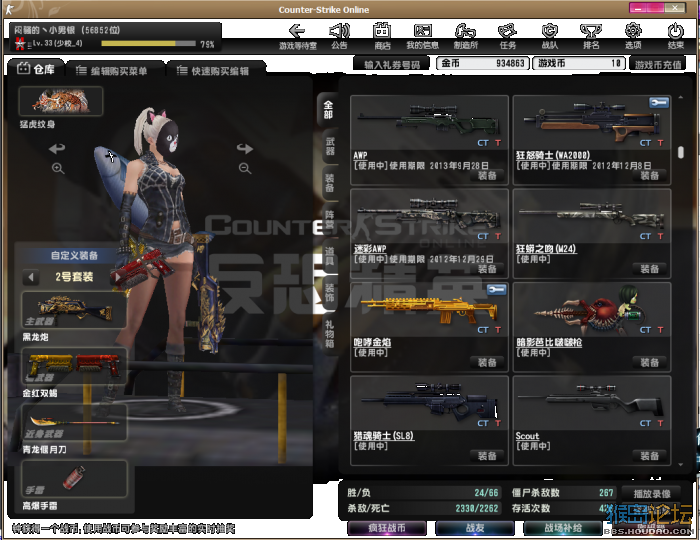Image resolution: width=700 pixels, height=540 pixels.
Task: Open the missions (任务) icon
Action: 508,36
